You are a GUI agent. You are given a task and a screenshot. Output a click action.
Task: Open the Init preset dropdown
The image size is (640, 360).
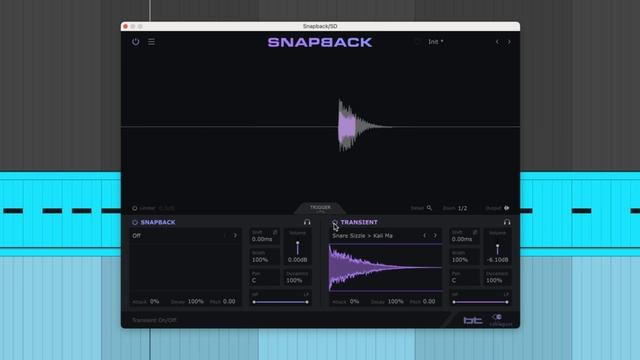(436, 42)
